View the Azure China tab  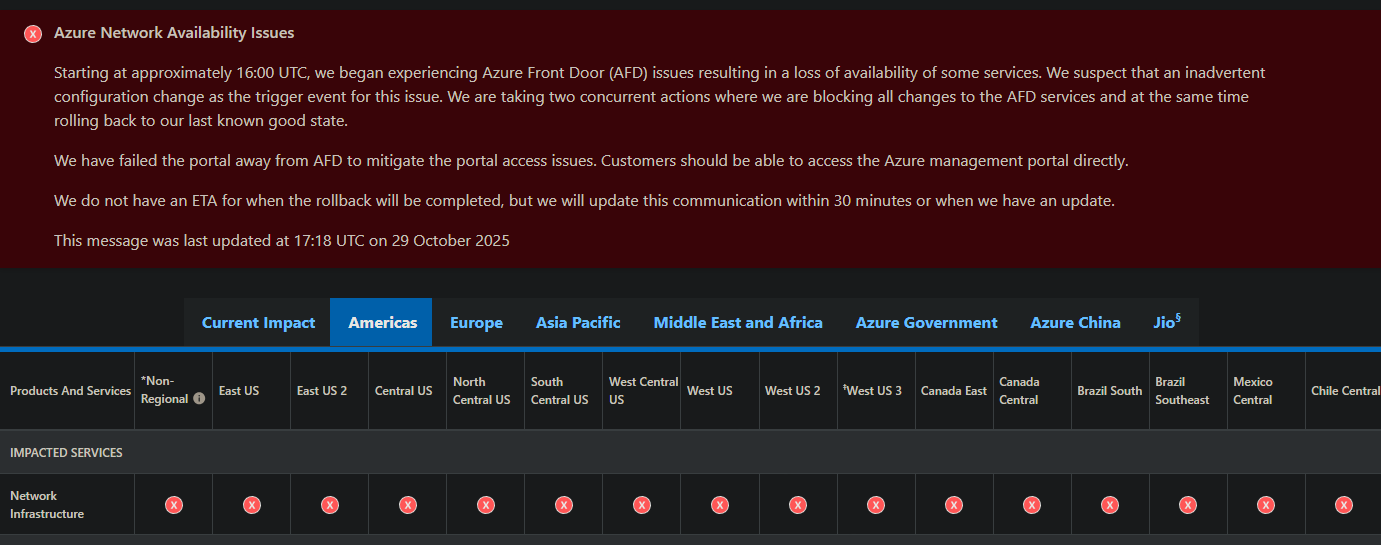[1075, 323]
